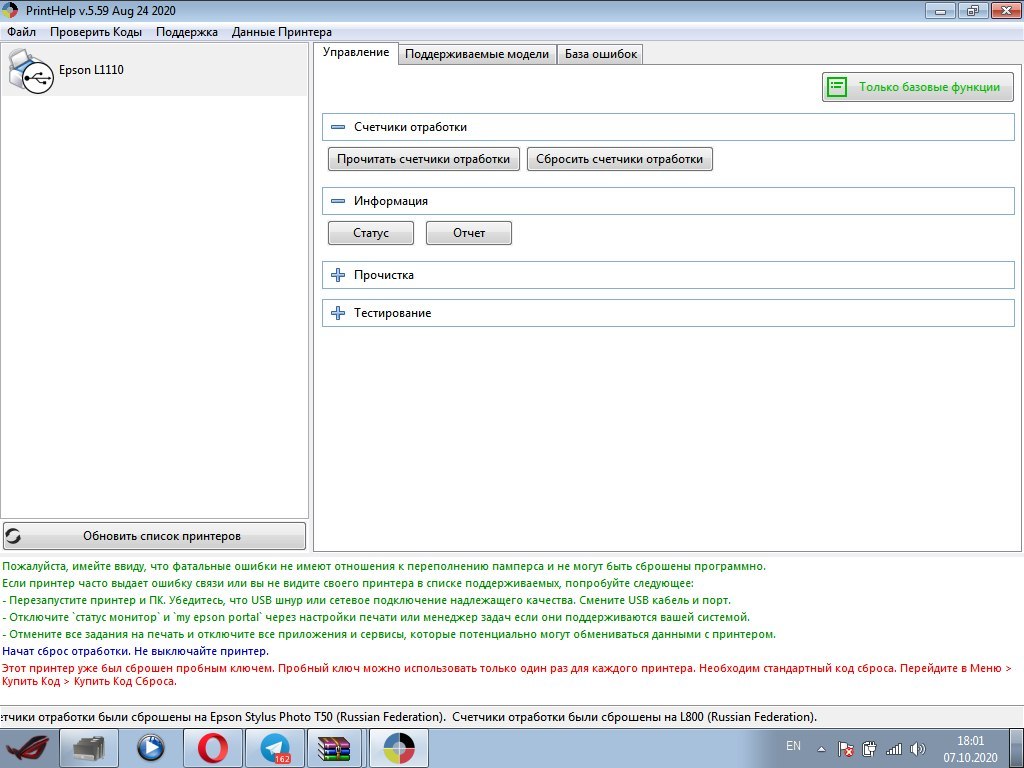The width and height of the screenshot is (1024, 768).
Task: Click Сбросить счетчики отработки button
Action: [x=620, y=159]
